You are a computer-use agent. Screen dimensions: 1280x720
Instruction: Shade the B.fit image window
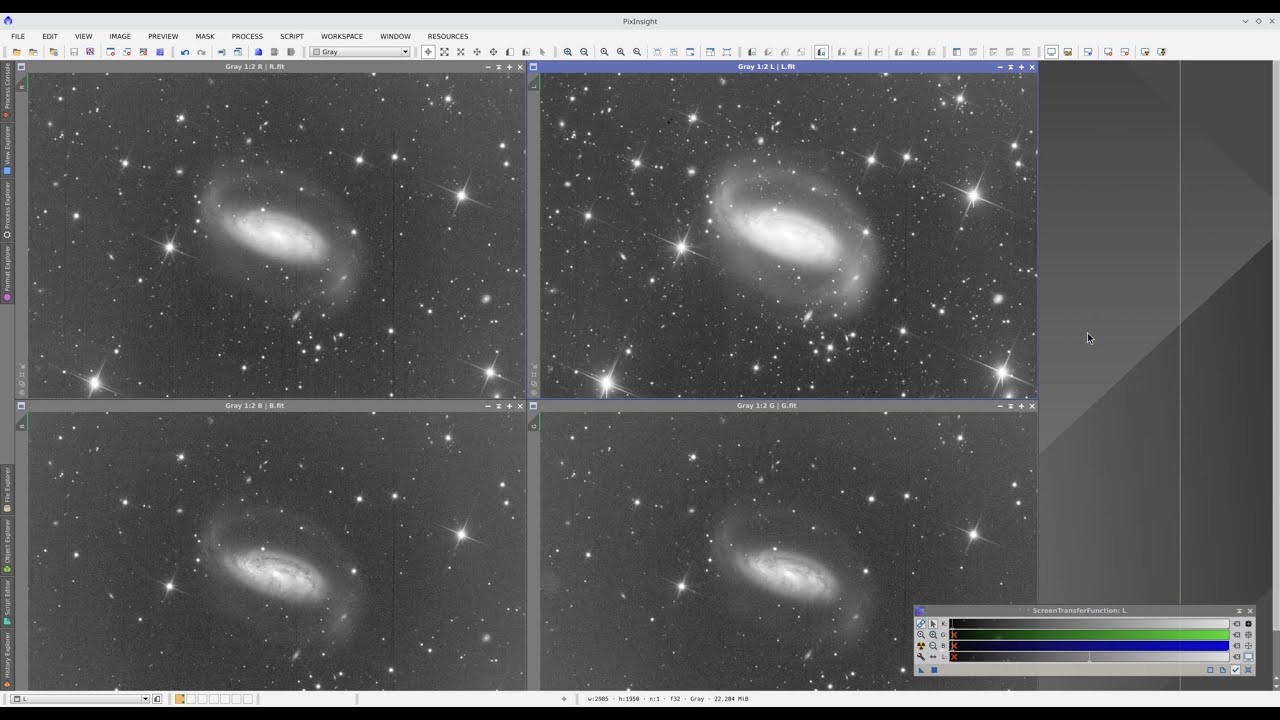499,406
